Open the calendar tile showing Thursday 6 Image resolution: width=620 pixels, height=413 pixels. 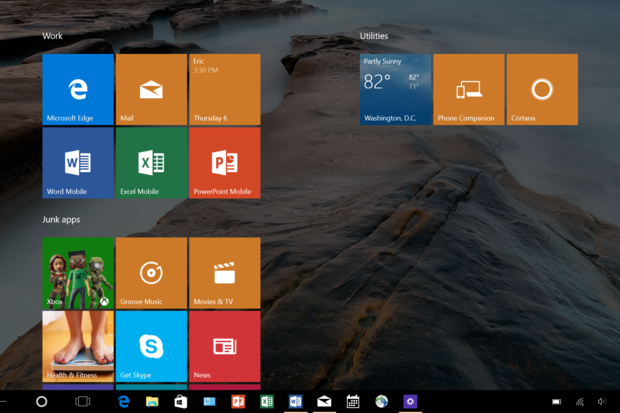pos(225,89)
